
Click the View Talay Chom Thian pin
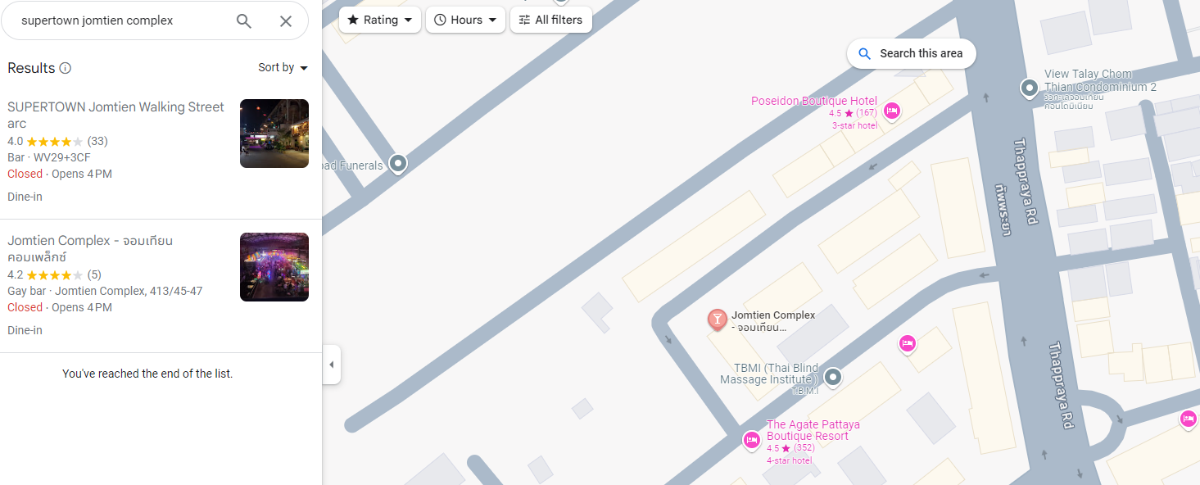coord(1029,88)
